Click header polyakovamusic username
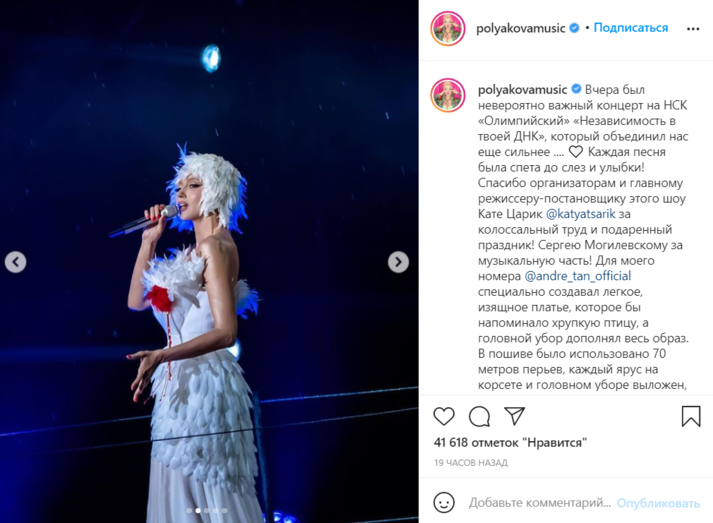Image resolution: width=713 pixels, height=523 pixels. click(521, 28)
